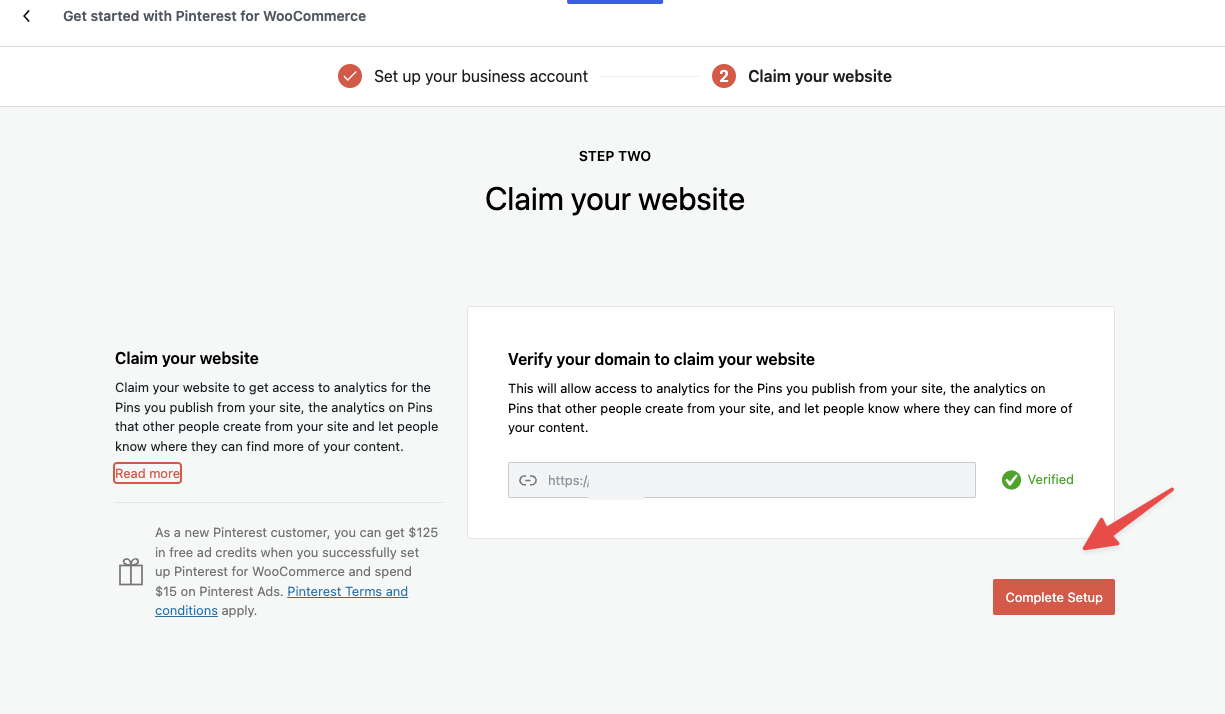Image resolution: width=1225 pixels, height=714 pixels.
Task: Click the Get started with Pinterest for WooCommerce title
Action: pos(214,15)
